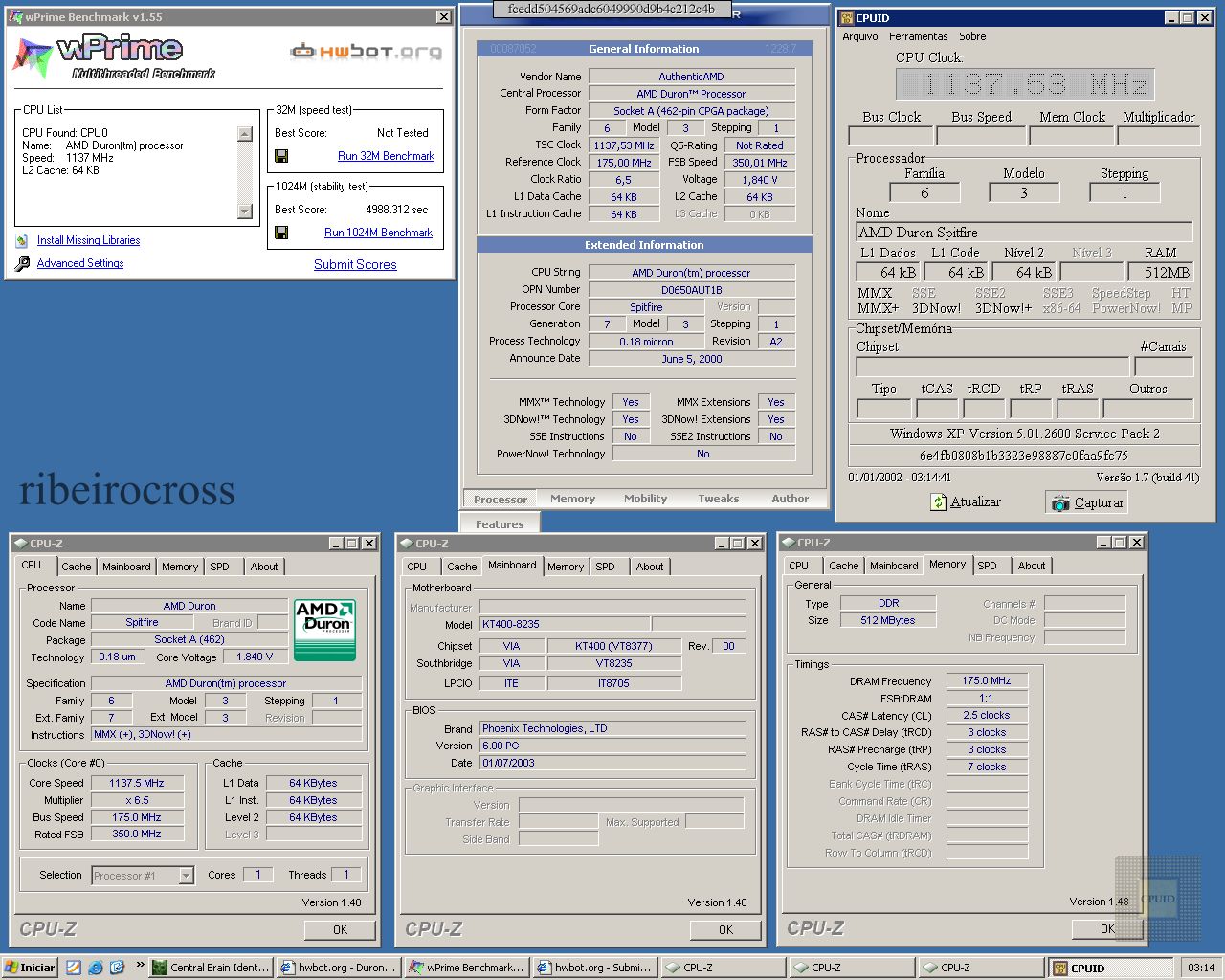The height and width of the screenshot is (980, 1225).
Task: Open the CPU tab in Memory CPU-Z window
Action: click(799, 566)
